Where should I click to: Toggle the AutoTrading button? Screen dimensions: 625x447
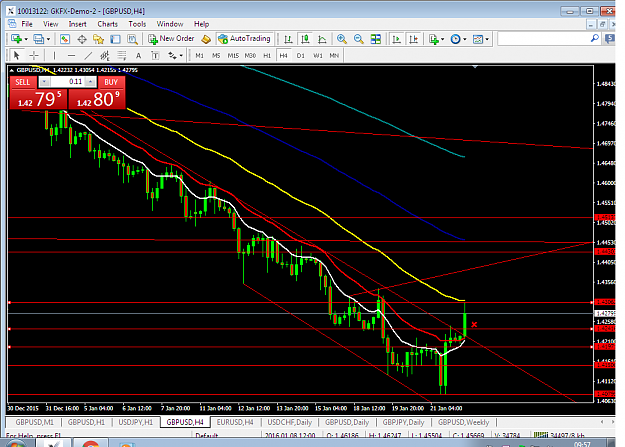245,39
